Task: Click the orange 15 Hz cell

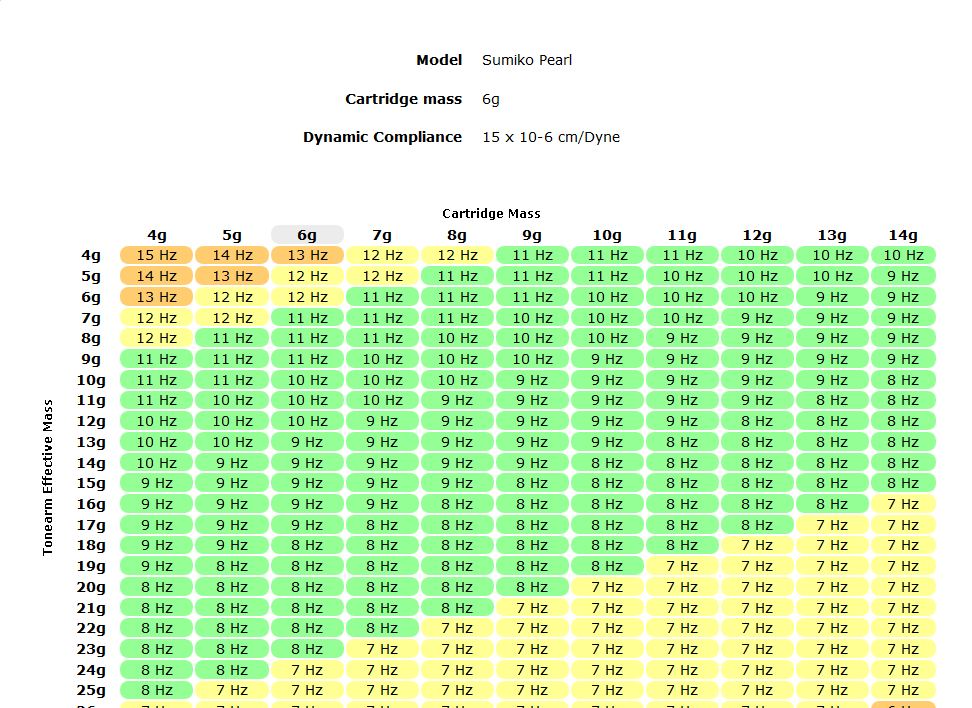Action: coord(157,255)
